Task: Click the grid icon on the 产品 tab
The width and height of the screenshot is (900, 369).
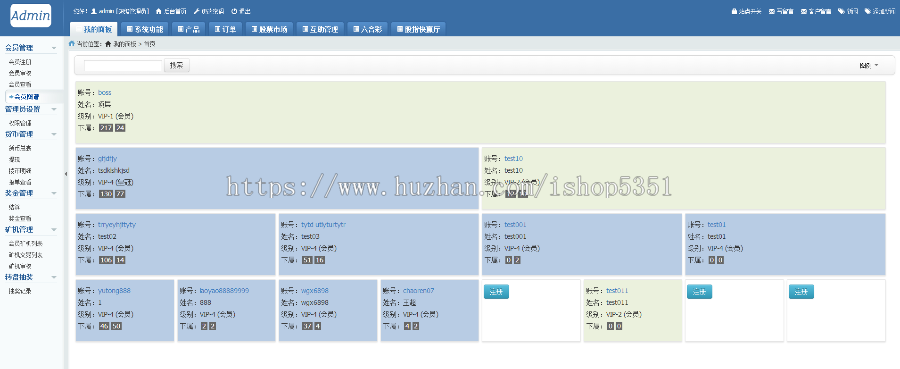Action: pyautogui.click(x=181, y=29)
